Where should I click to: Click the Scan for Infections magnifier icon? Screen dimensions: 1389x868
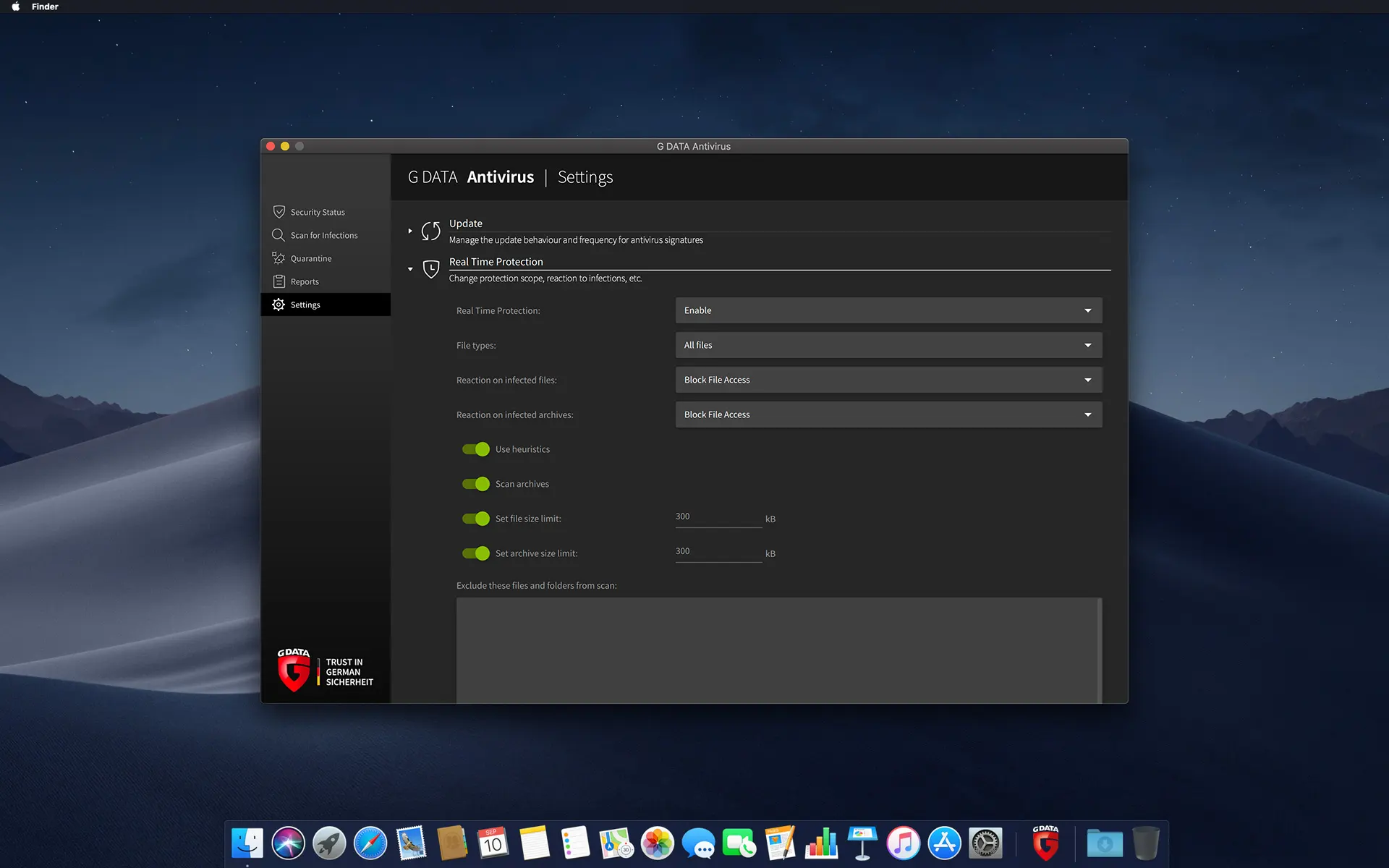(278, 235)
